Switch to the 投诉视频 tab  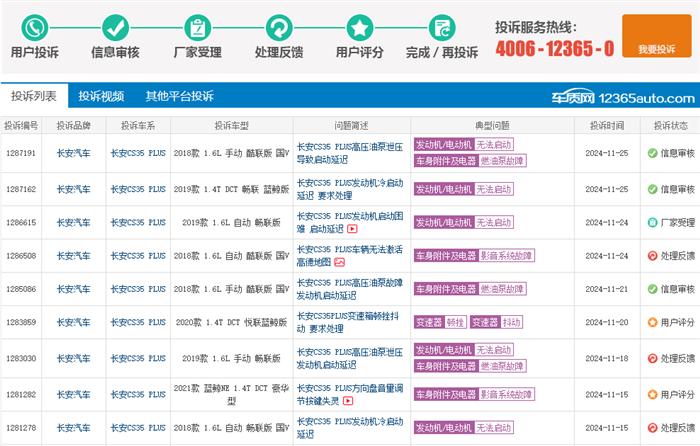(x=101, y=96)
